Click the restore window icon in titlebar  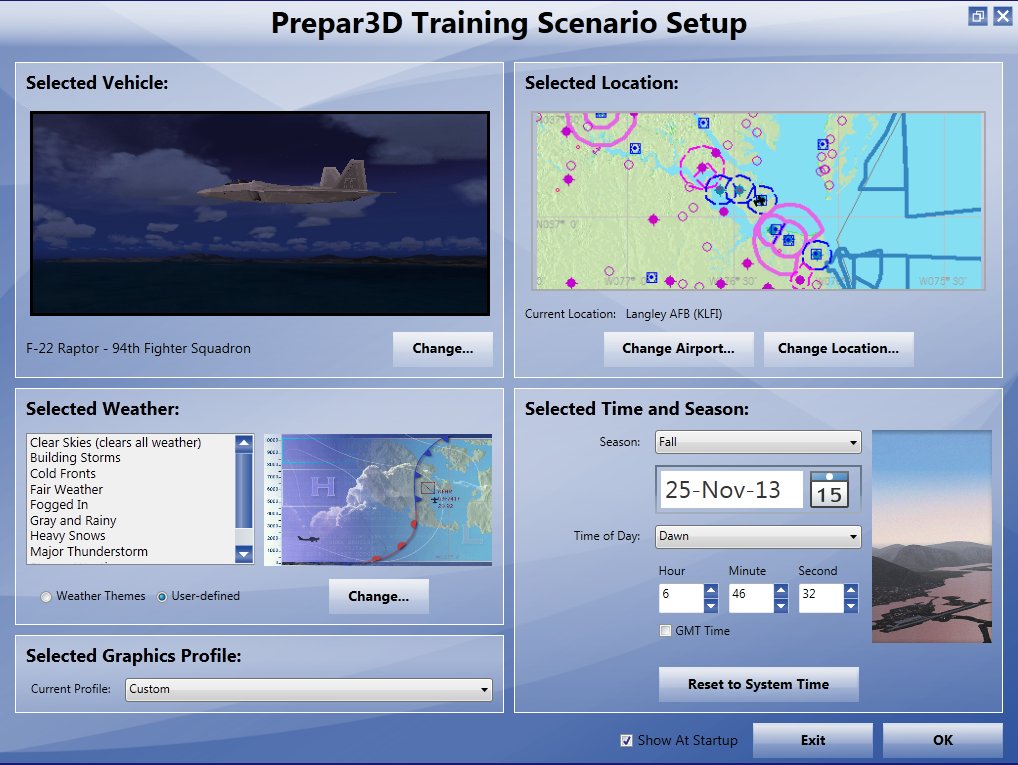(x=977, y=16)
